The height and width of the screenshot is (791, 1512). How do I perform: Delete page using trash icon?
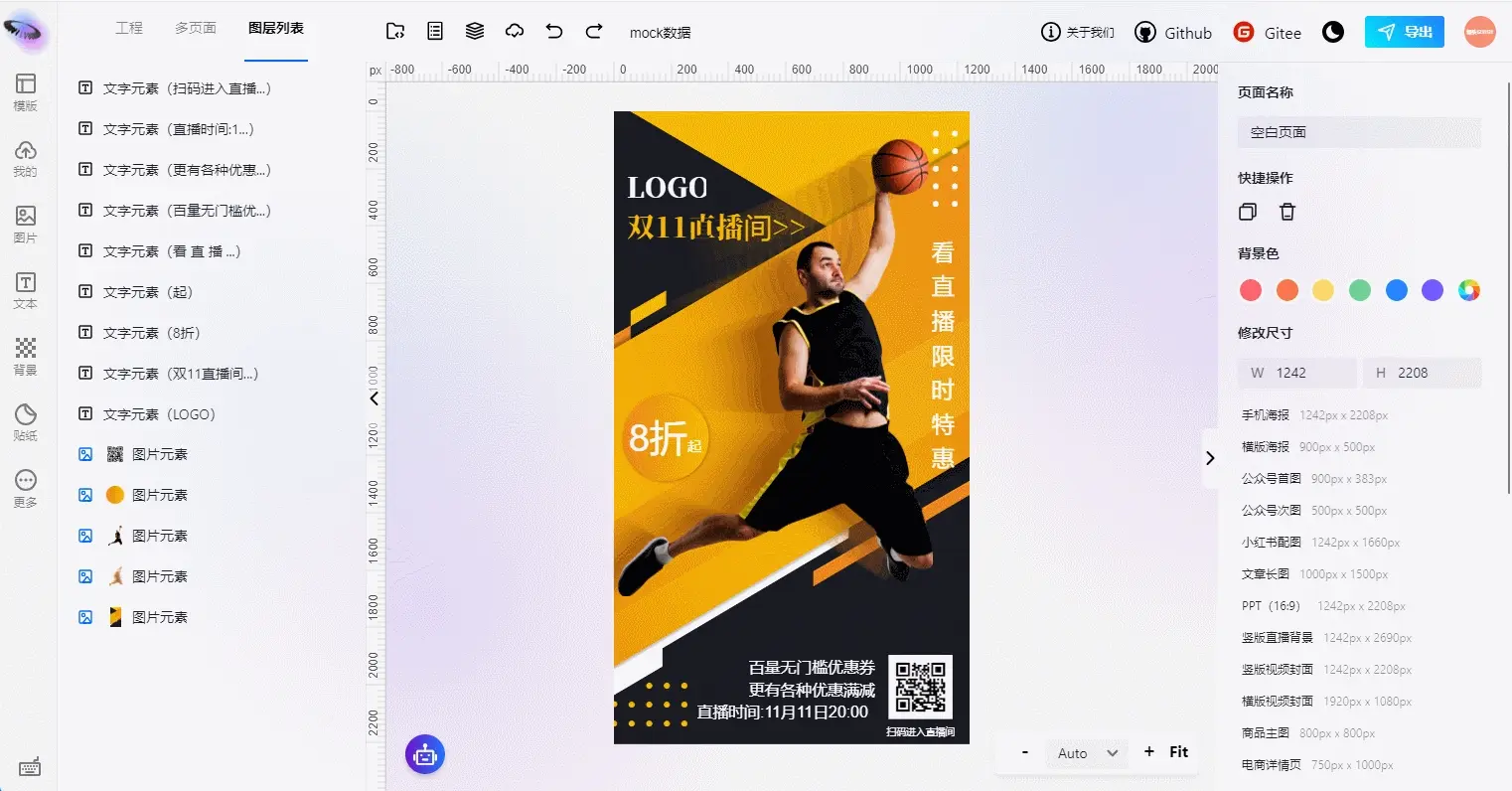(1287, 212)
